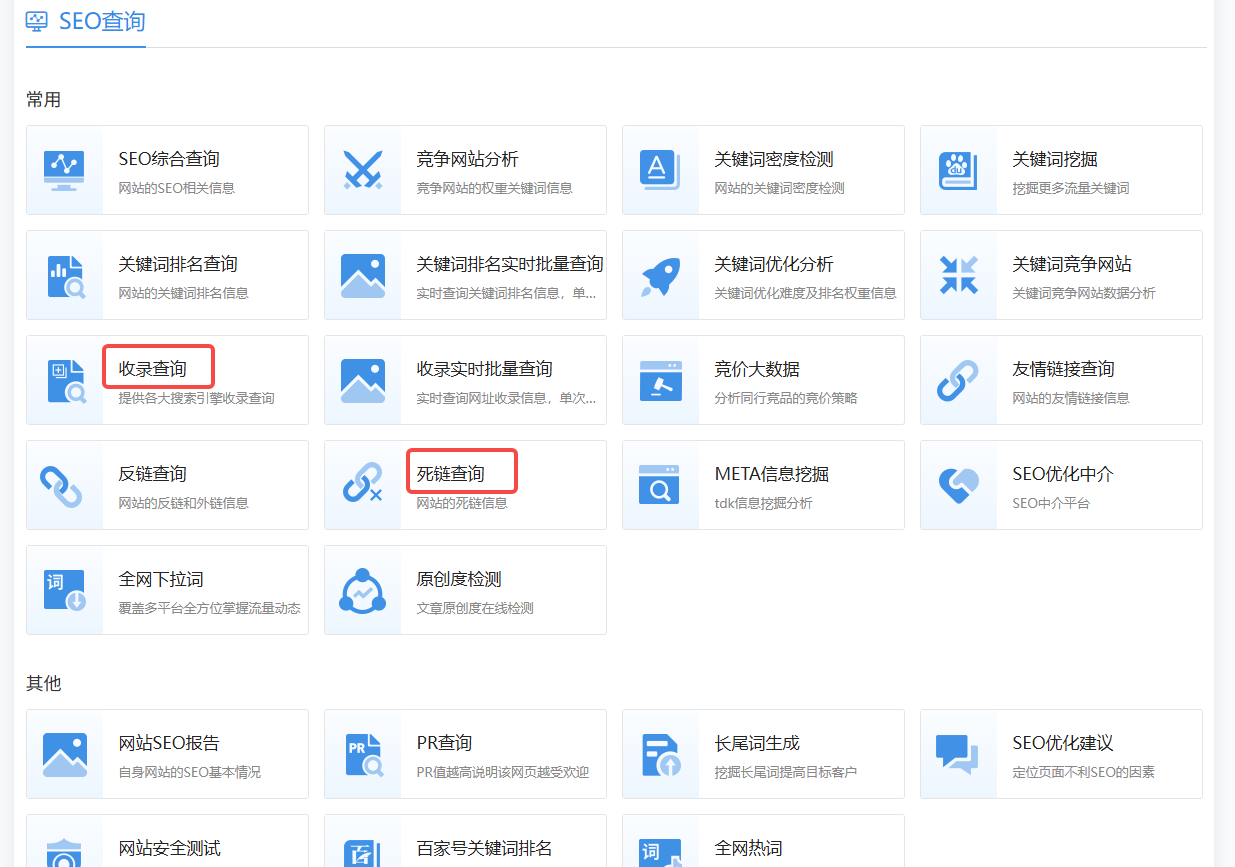The width and height of the screenshot is (1235, 867).
Task: Click the inward arrows icon for 关键词竞争网站
Action: (958, 275)
